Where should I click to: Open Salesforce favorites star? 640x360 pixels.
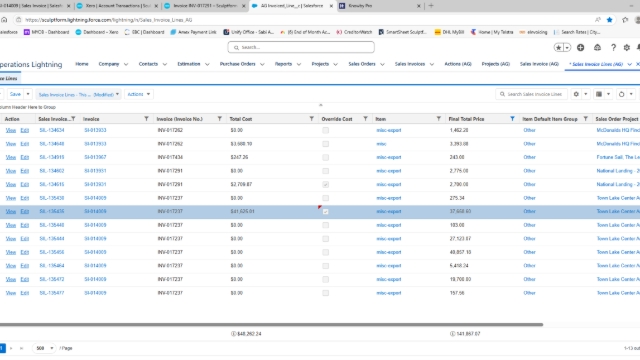[558, 47]
